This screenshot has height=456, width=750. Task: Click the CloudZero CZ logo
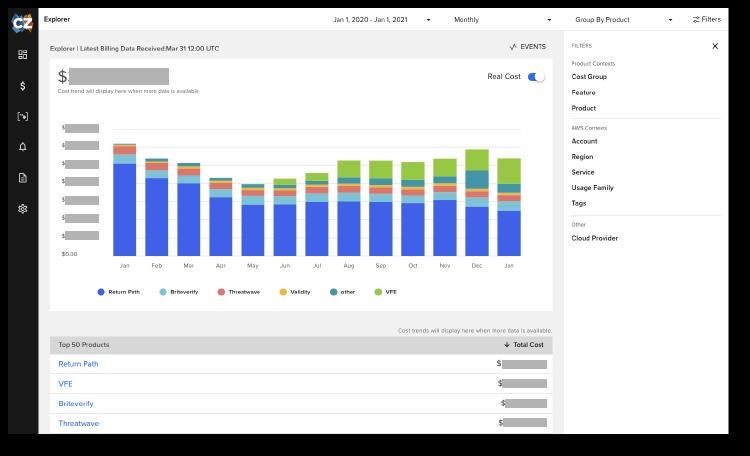[22, 23]
